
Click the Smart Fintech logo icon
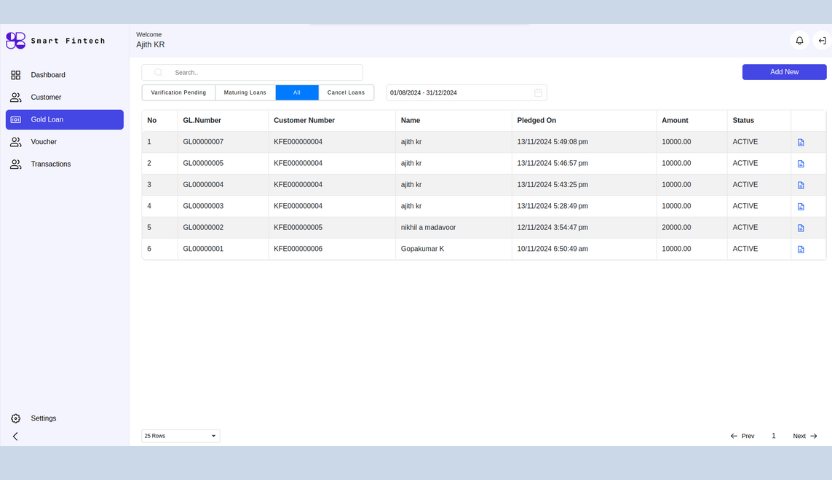pyautogui.click(x=15, y=40)
